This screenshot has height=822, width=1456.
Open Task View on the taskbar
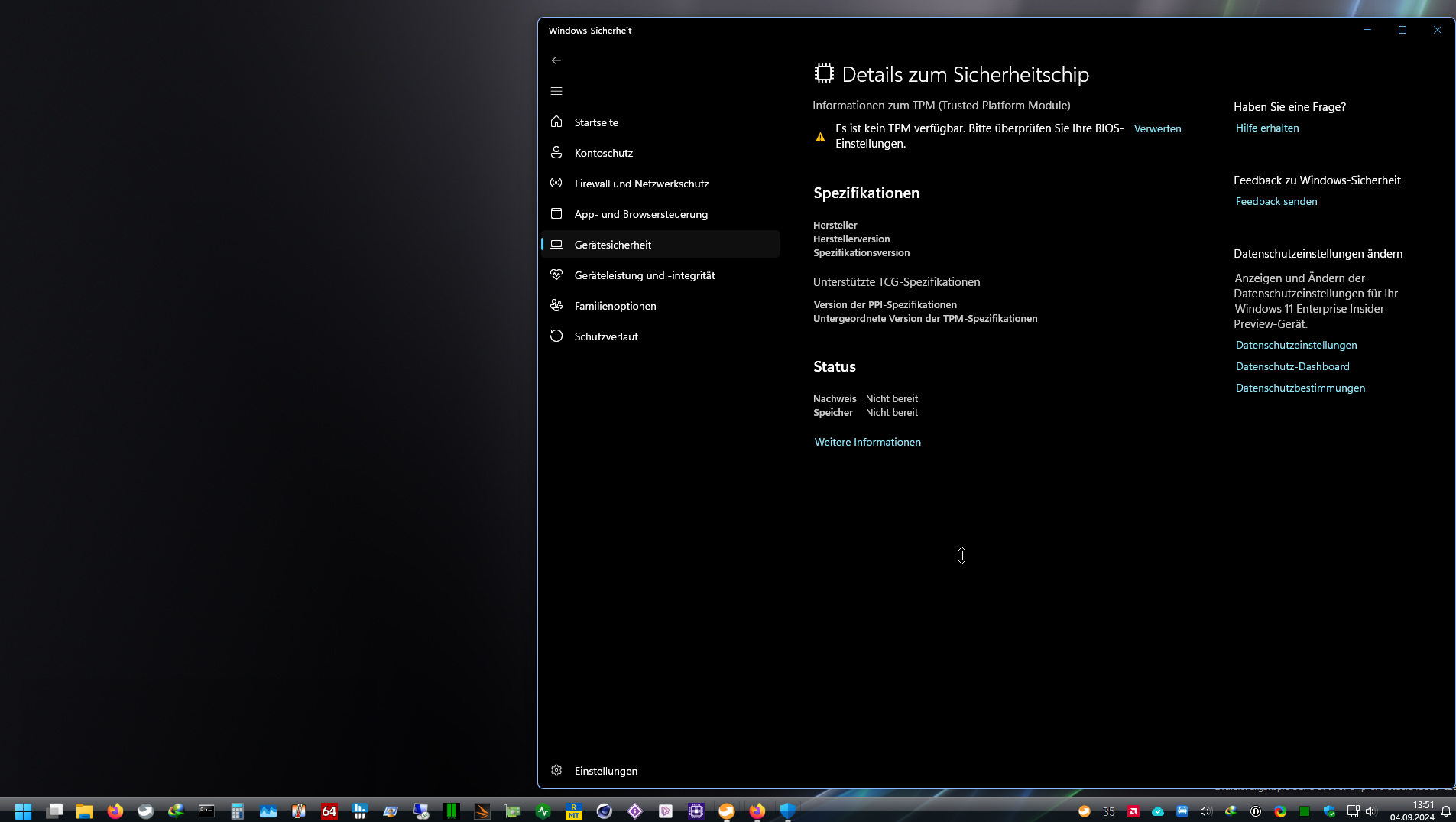pyautogui.click(x=54, y=811)
